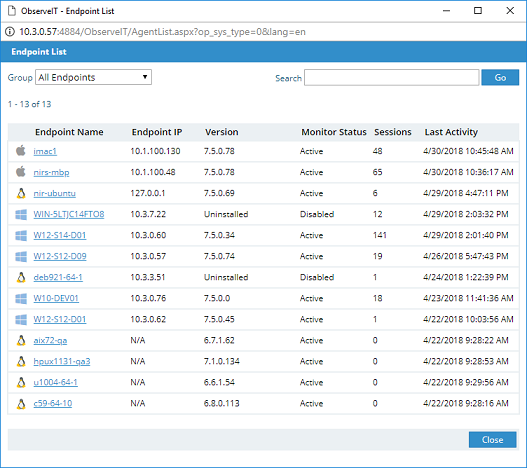Click the Windows icon for W10-DEV01

point(21,298)
